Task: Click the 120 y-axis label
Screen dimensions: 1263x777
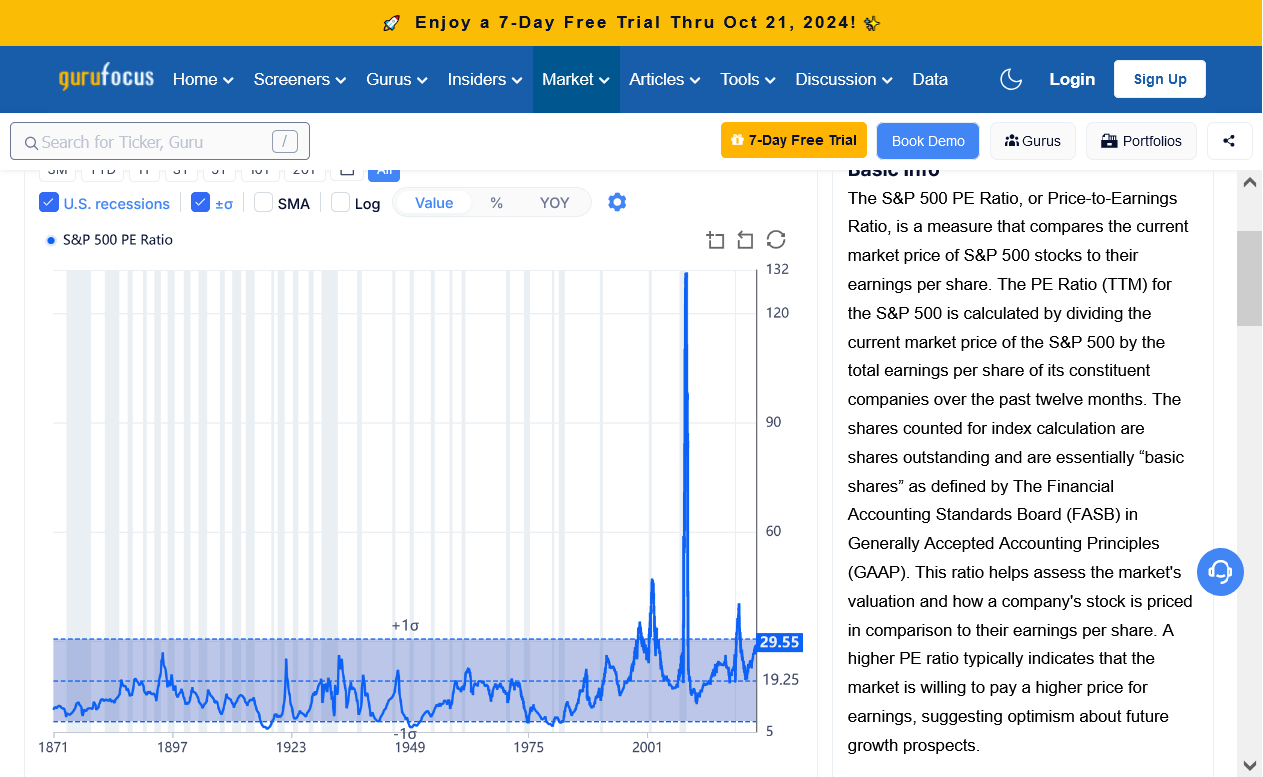Action: pyautogui.click(x=777, y=313)
